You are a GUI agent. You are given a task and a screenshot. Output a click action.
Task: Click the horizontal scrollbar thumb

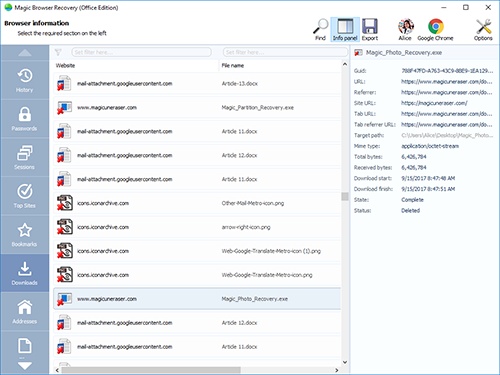pos(151,370)
